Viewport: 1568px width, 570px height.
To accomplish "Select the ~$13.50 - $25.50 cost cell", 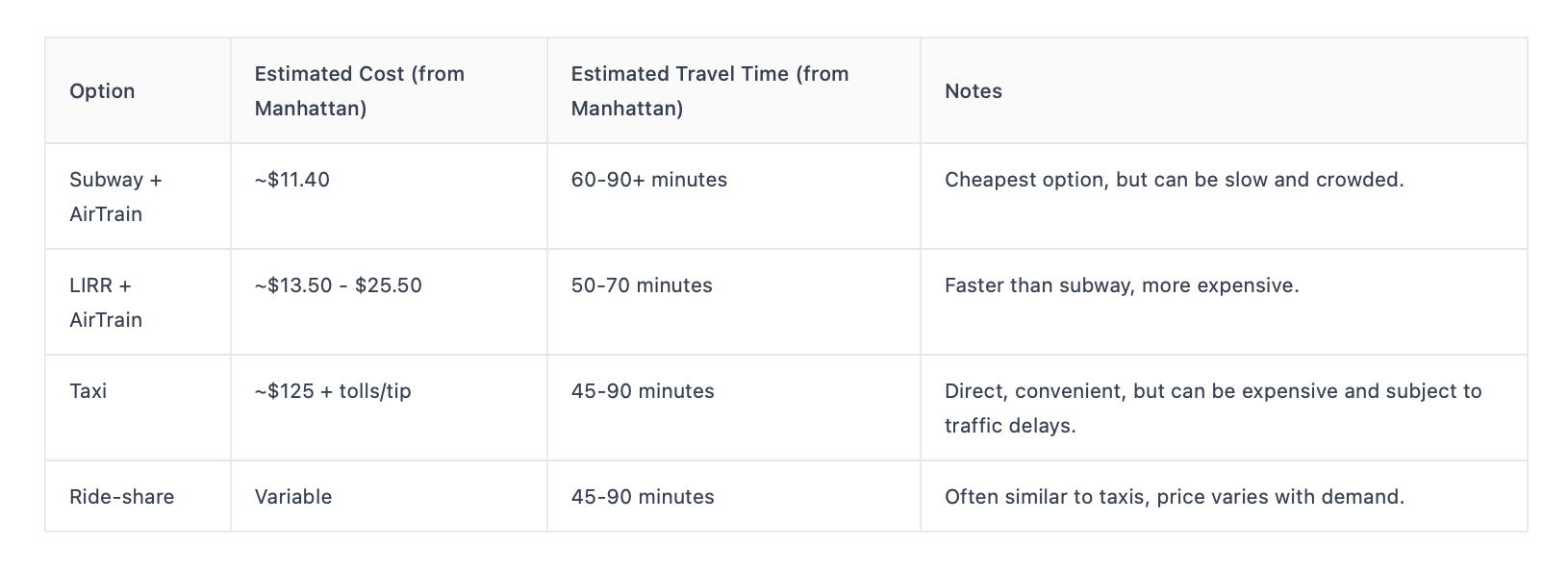I will click(389, 303).
